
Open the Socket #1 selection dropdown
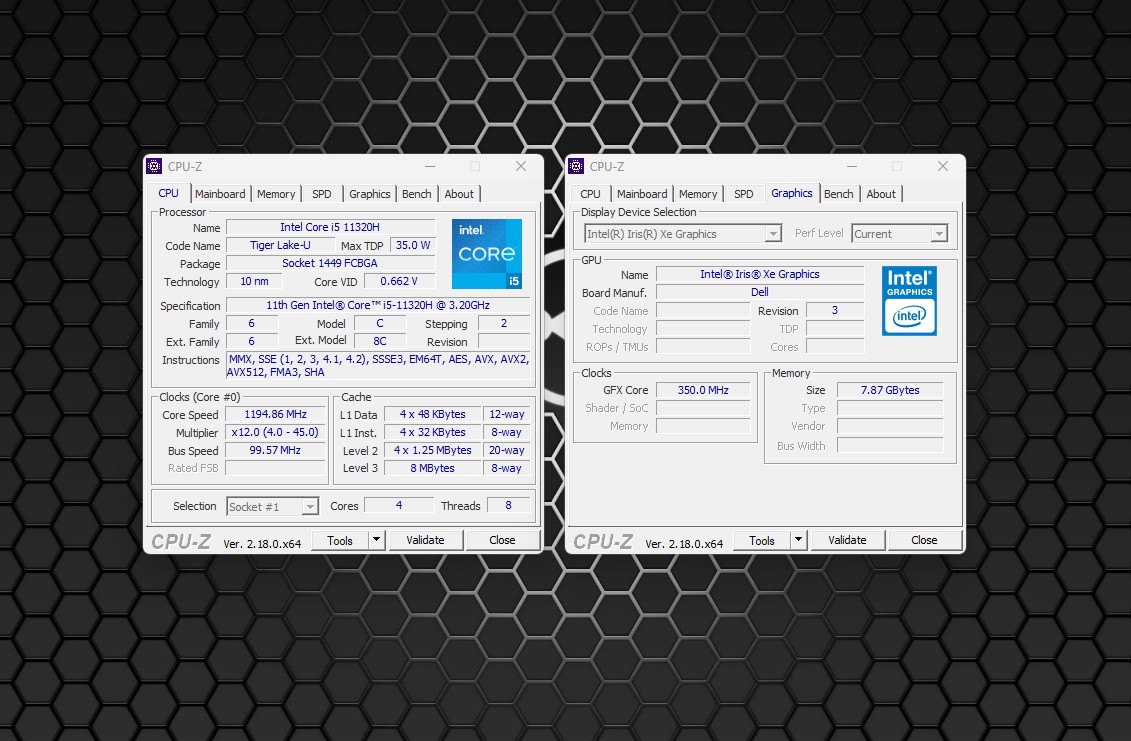pos(273,507)
